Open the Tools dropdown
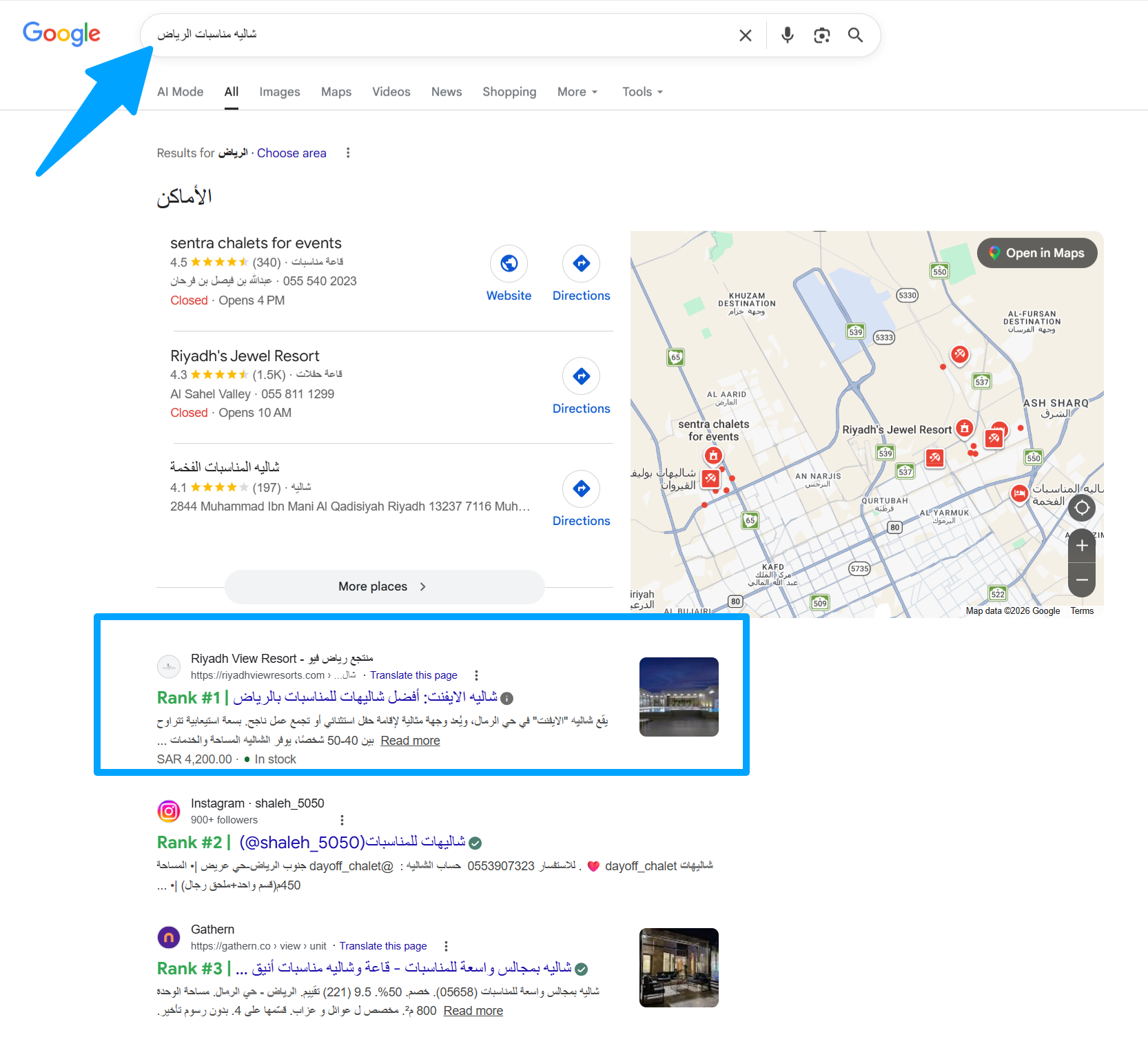Viewport: 1148px width, 1037px height. pos(642,92)
